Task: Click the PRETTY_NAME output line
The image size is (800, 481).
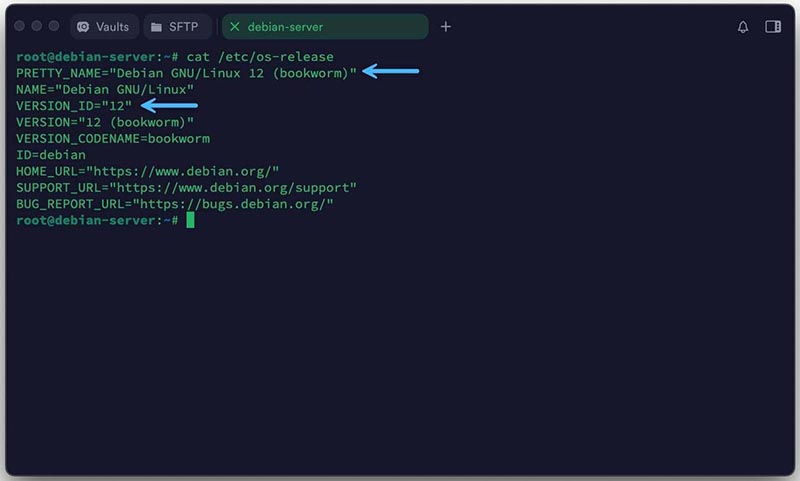Action: click(x=186, y=72)
